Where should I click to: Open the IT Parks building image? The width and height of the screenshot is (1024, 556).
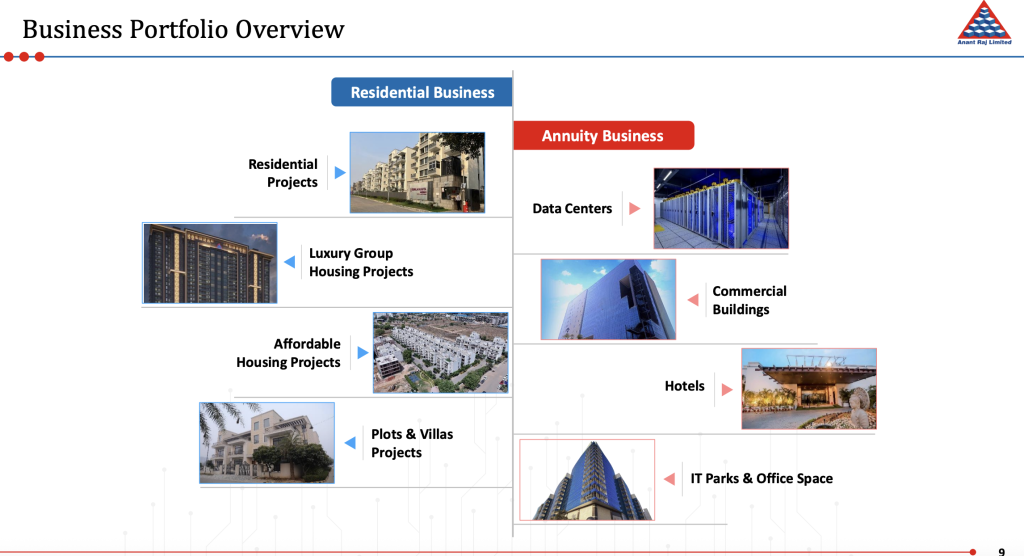586,480
